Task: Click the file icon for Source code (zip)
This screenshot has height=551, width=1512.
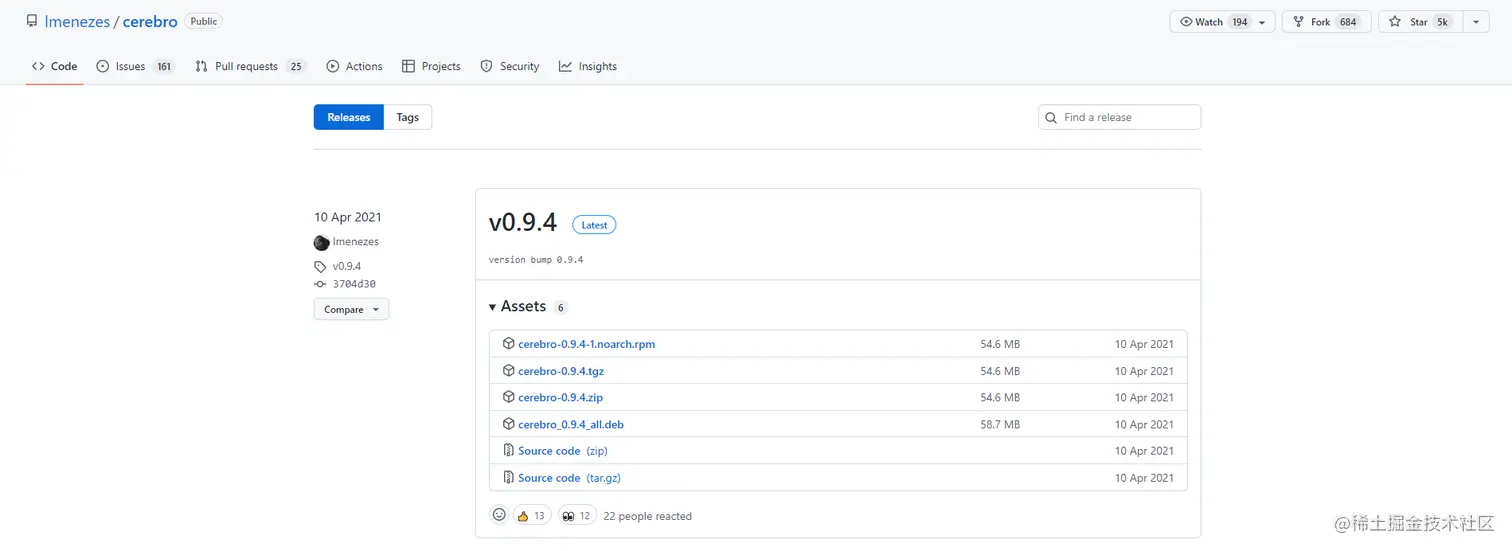Action: click(508, 451)
